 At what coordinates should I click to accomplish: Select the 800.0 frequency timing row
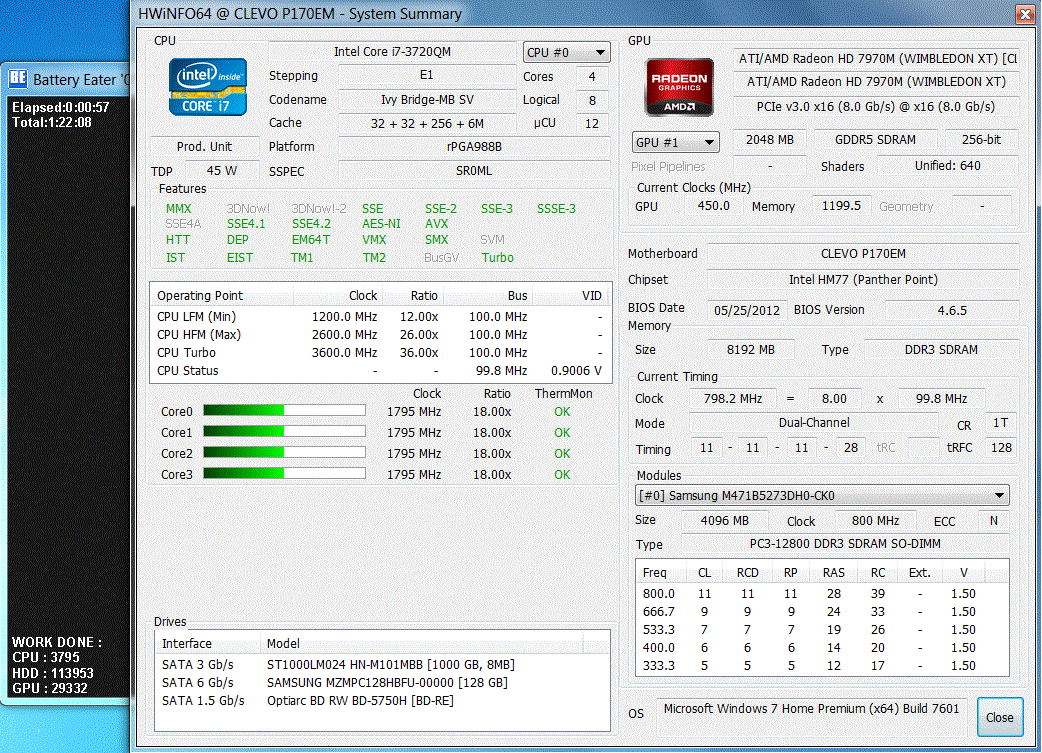pyautogui.click(x=822, y=593)
